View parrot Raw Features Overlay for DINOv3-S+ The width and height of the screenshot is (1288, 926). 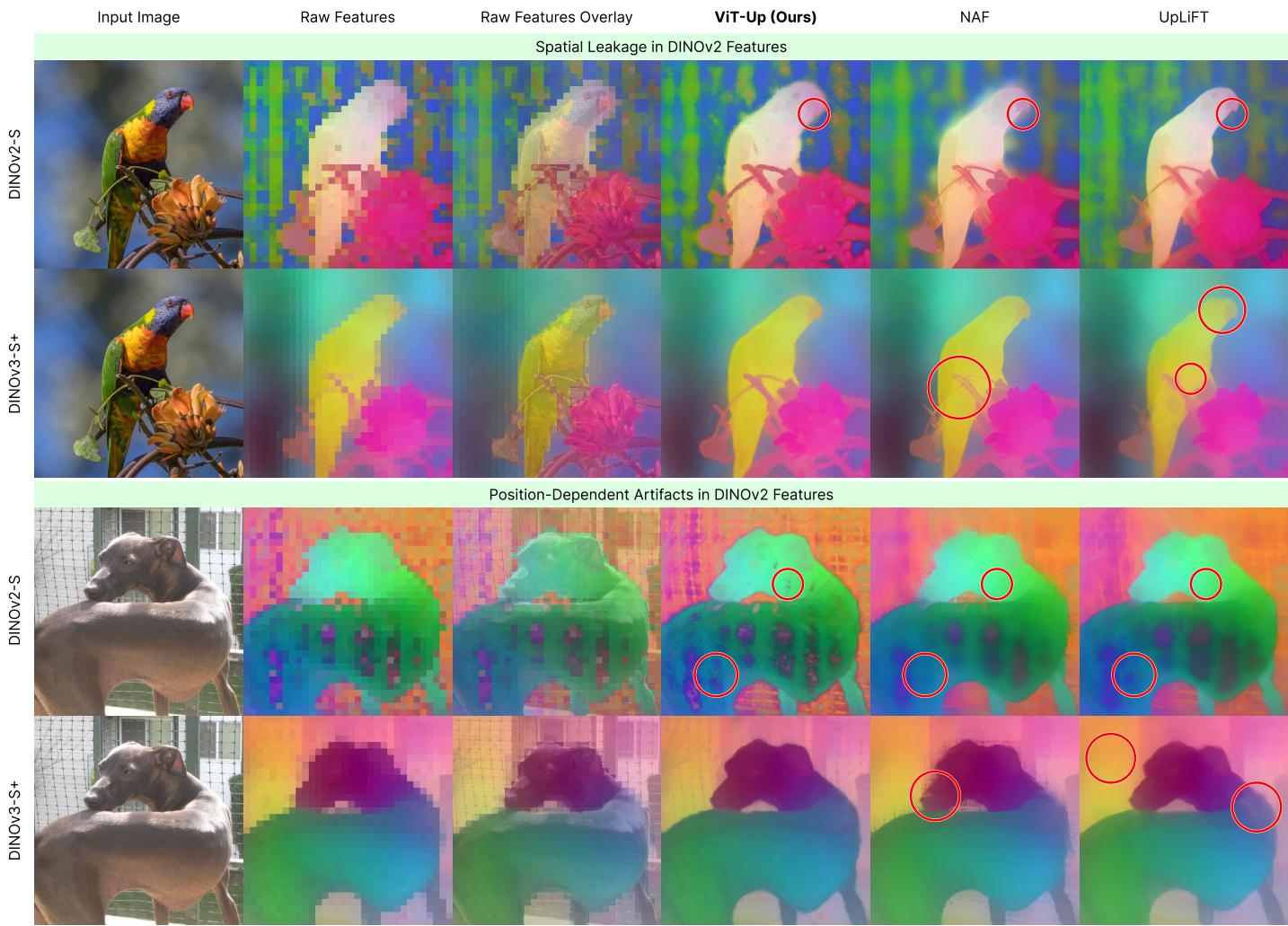pos(557,374)
